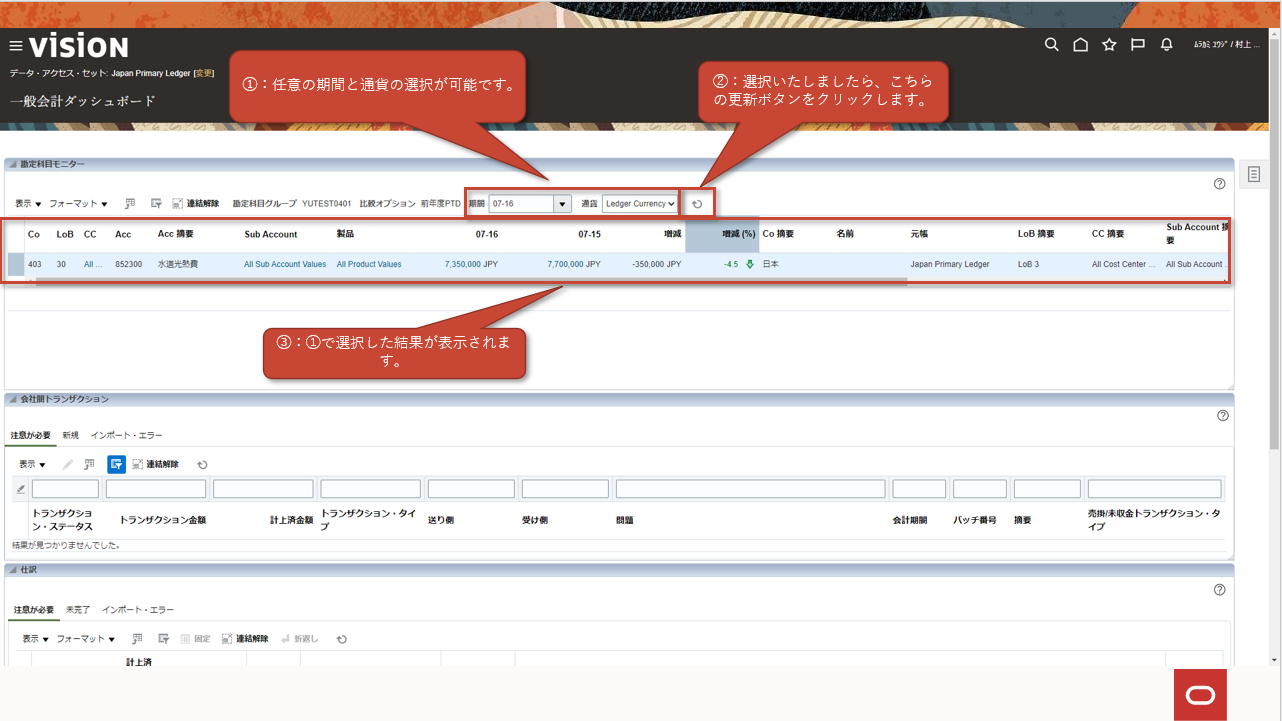Click the All... CC link in row 403
This screenshot has height=721, width=1282.
[93, 264]
